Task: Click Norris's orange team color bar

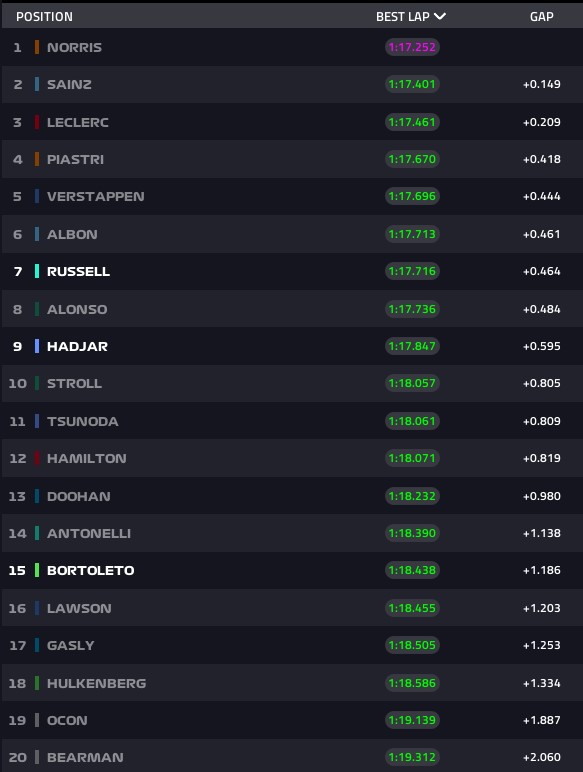Action: 37,47
